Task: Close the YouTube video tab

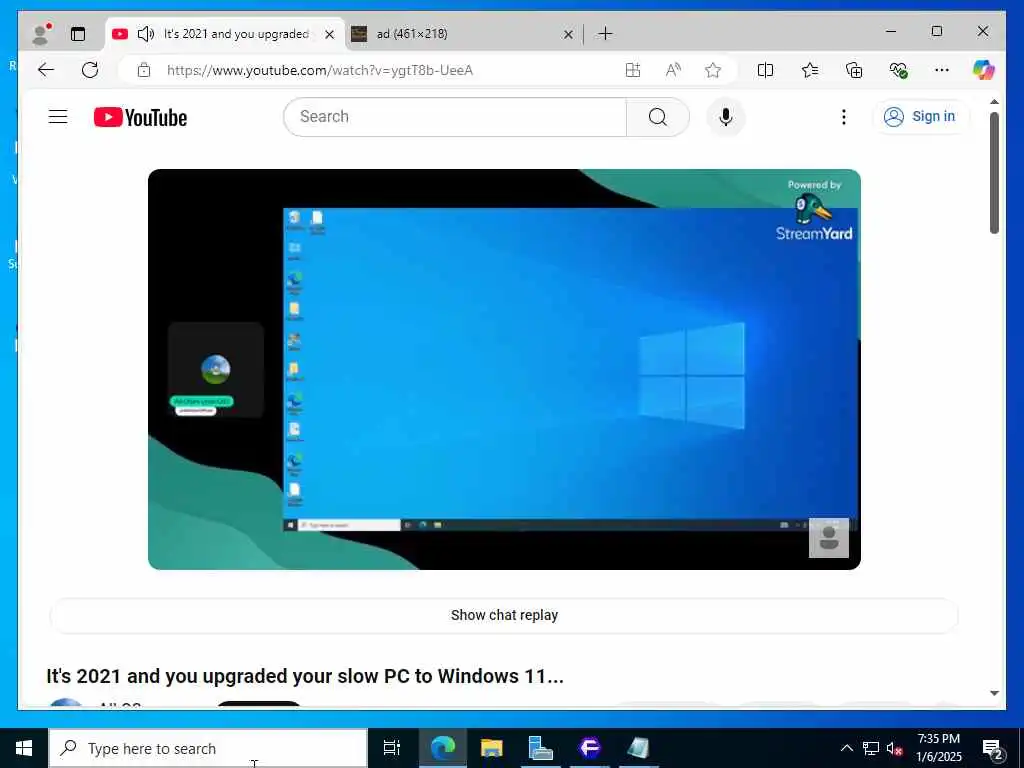Action: (x=330, y=34)
